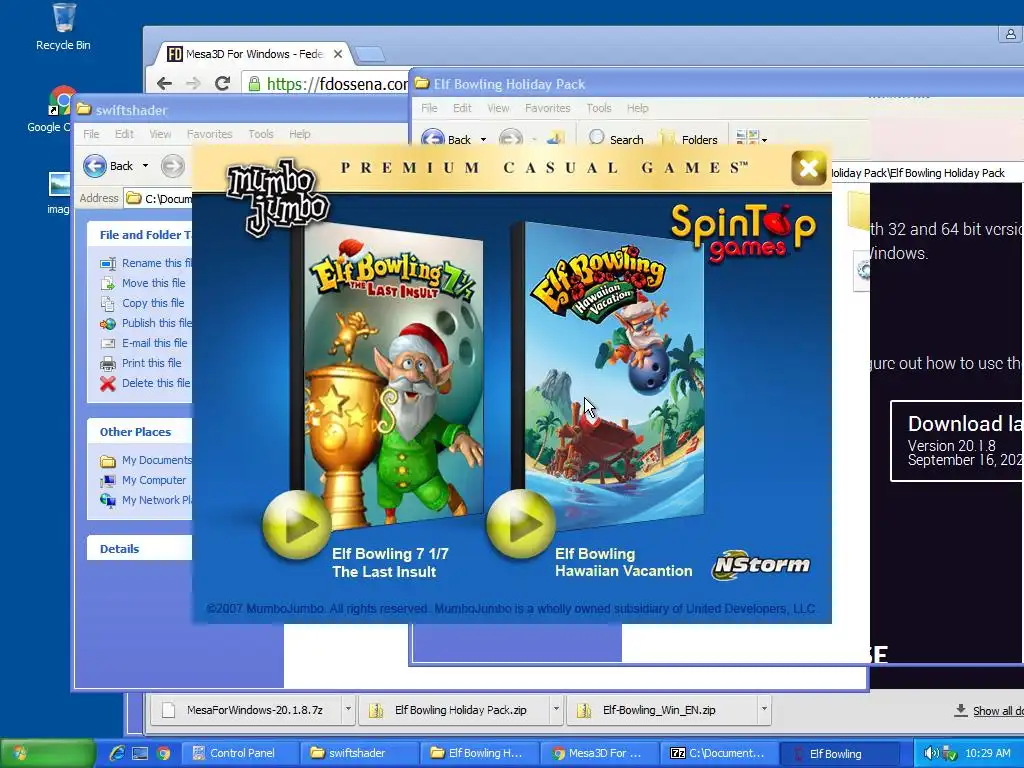This screenshot has height=768, width=1024.
Task: Open Tools menu in Holiday Pack window
Action: click(x=599, y=108)
